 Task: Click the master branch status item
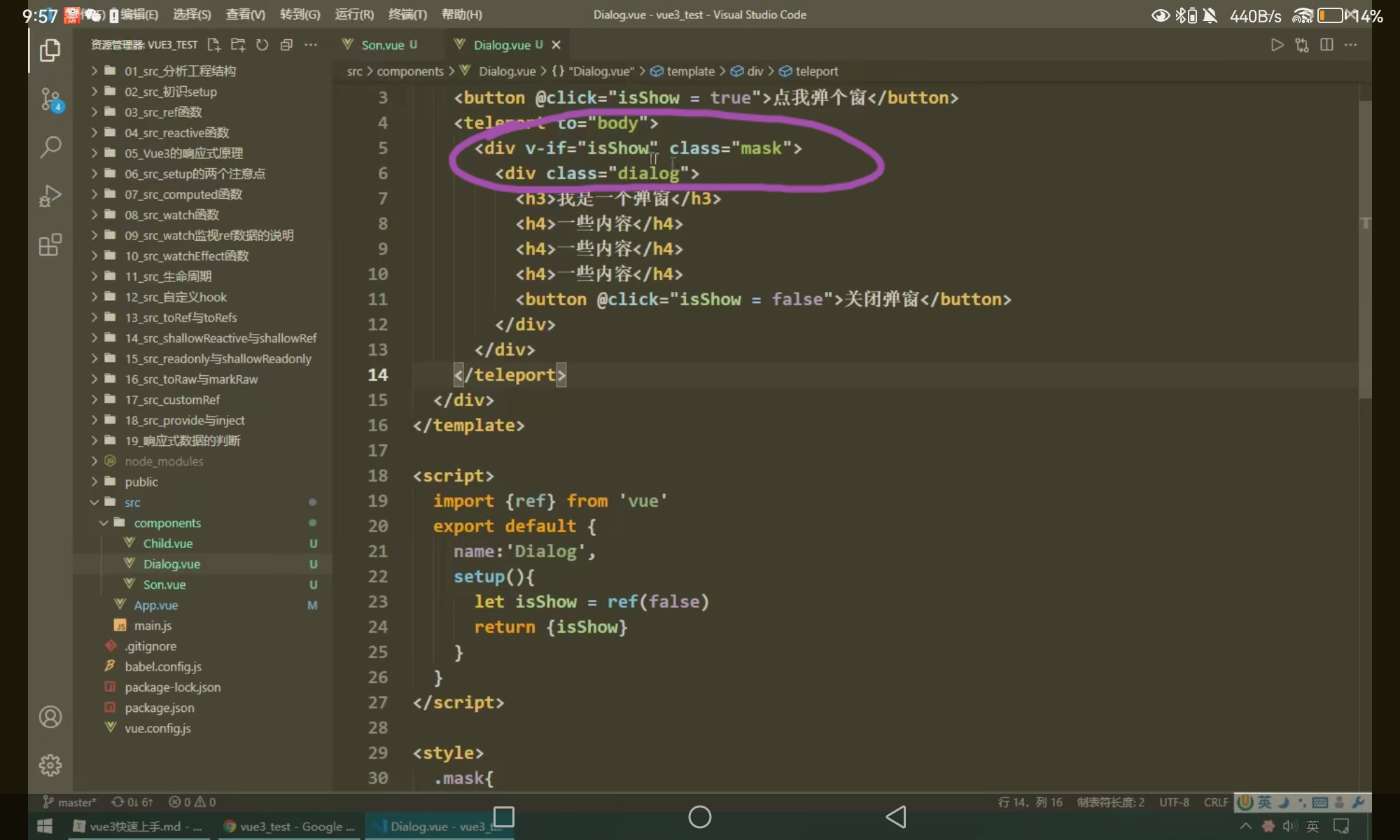70,802
